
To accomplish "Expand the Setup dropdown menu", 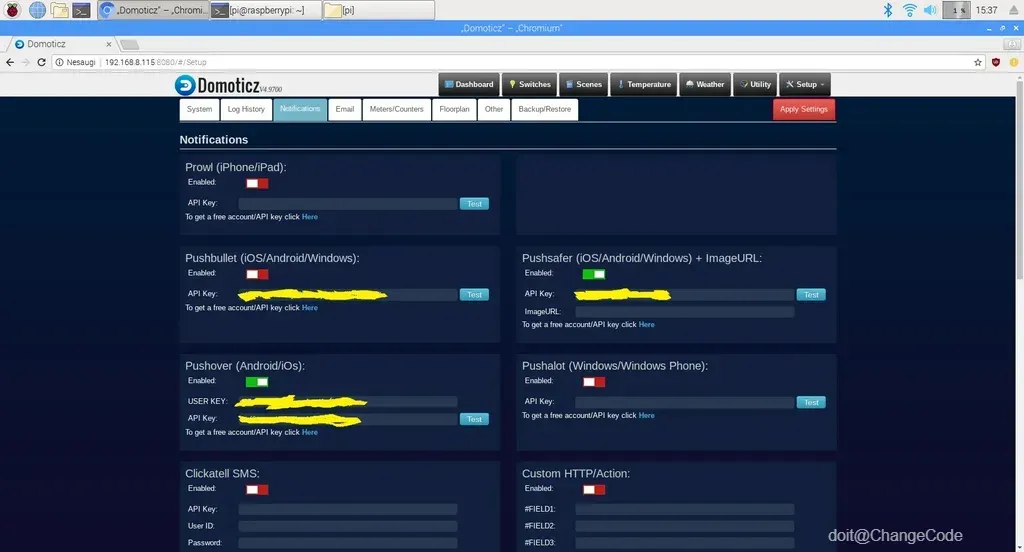I will (805, 84).
